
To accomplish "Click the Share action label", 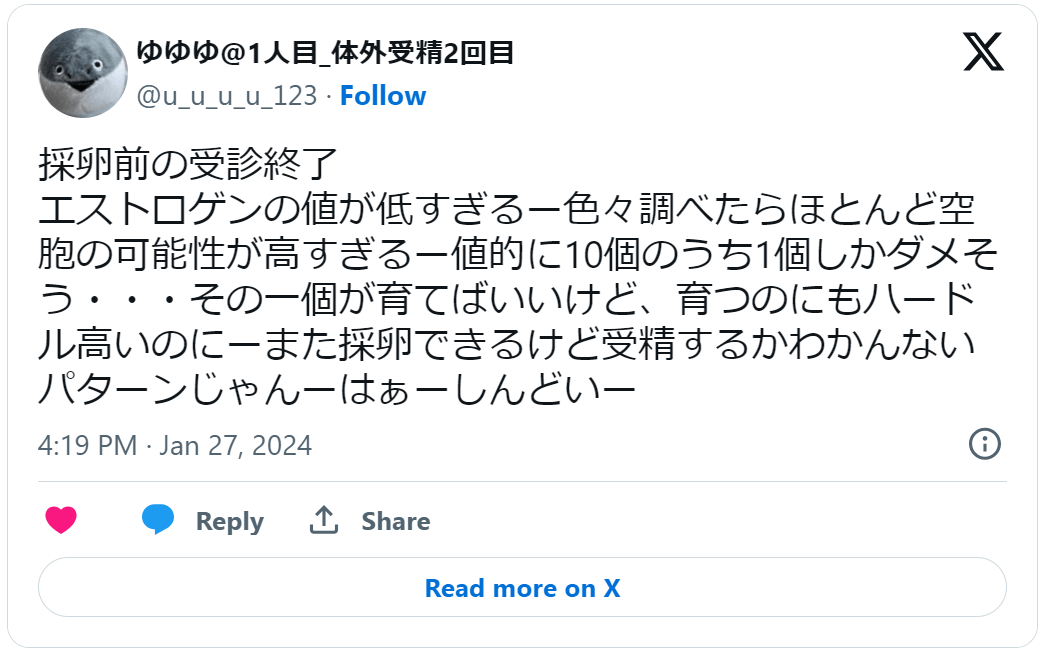I will click(394, 521).
